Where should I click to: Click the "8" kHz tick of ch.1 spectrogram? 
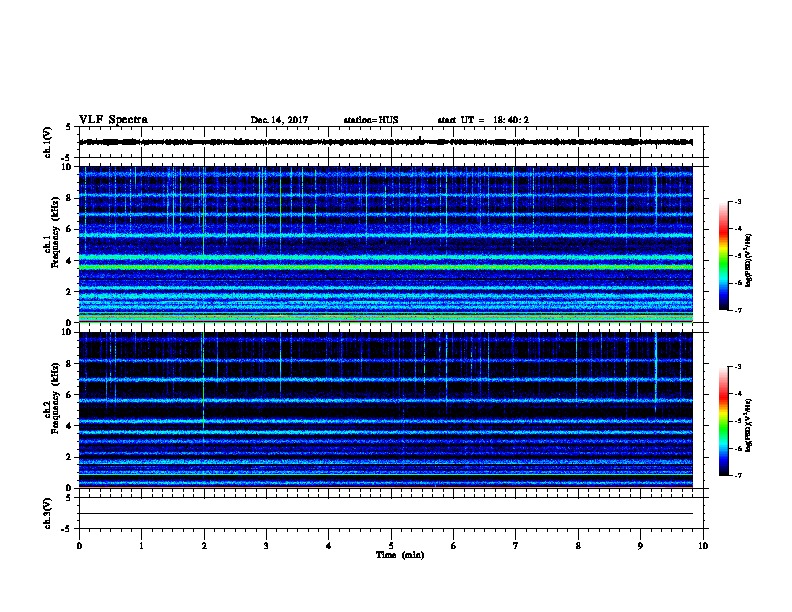tap(69, 198)
